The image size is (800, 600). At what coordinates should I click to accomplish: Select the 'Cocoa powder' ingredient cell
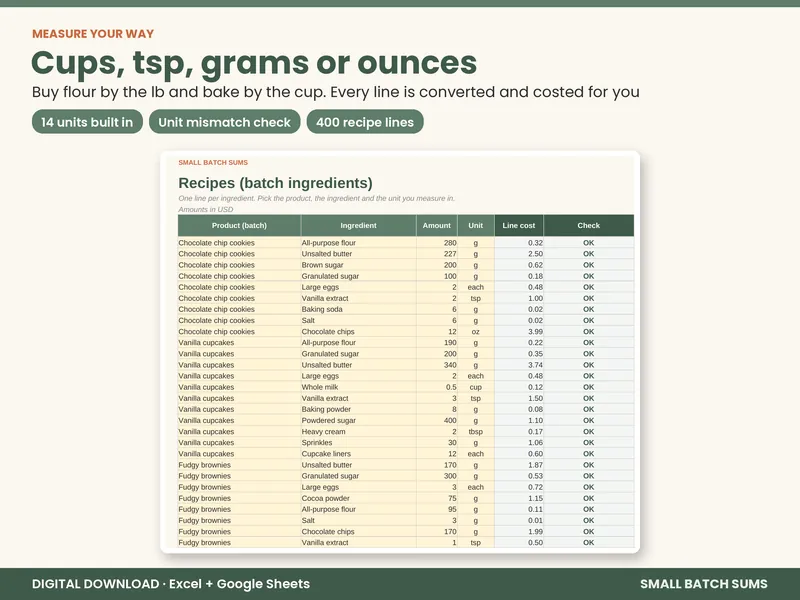pyautogui.click(x=358, y=498)
